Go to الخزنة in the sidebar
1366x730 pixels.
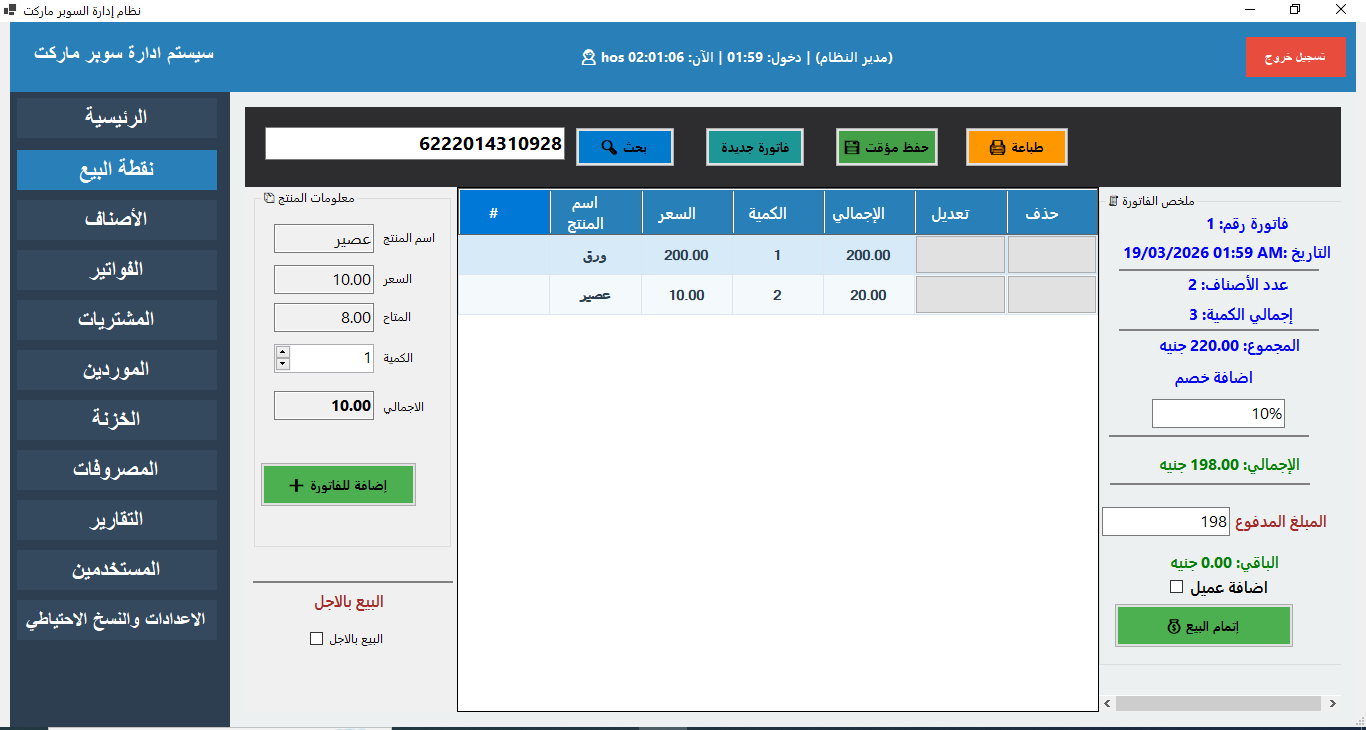pos(117,420)
